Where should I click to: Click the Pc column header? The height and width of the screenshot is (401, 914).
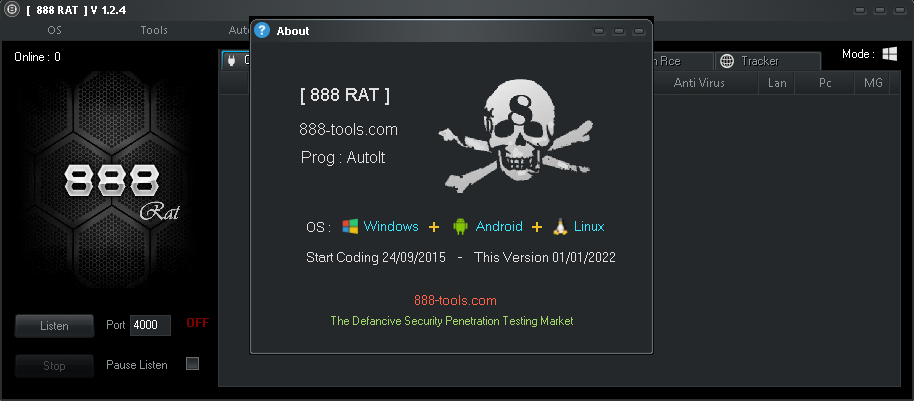[825, 83]
